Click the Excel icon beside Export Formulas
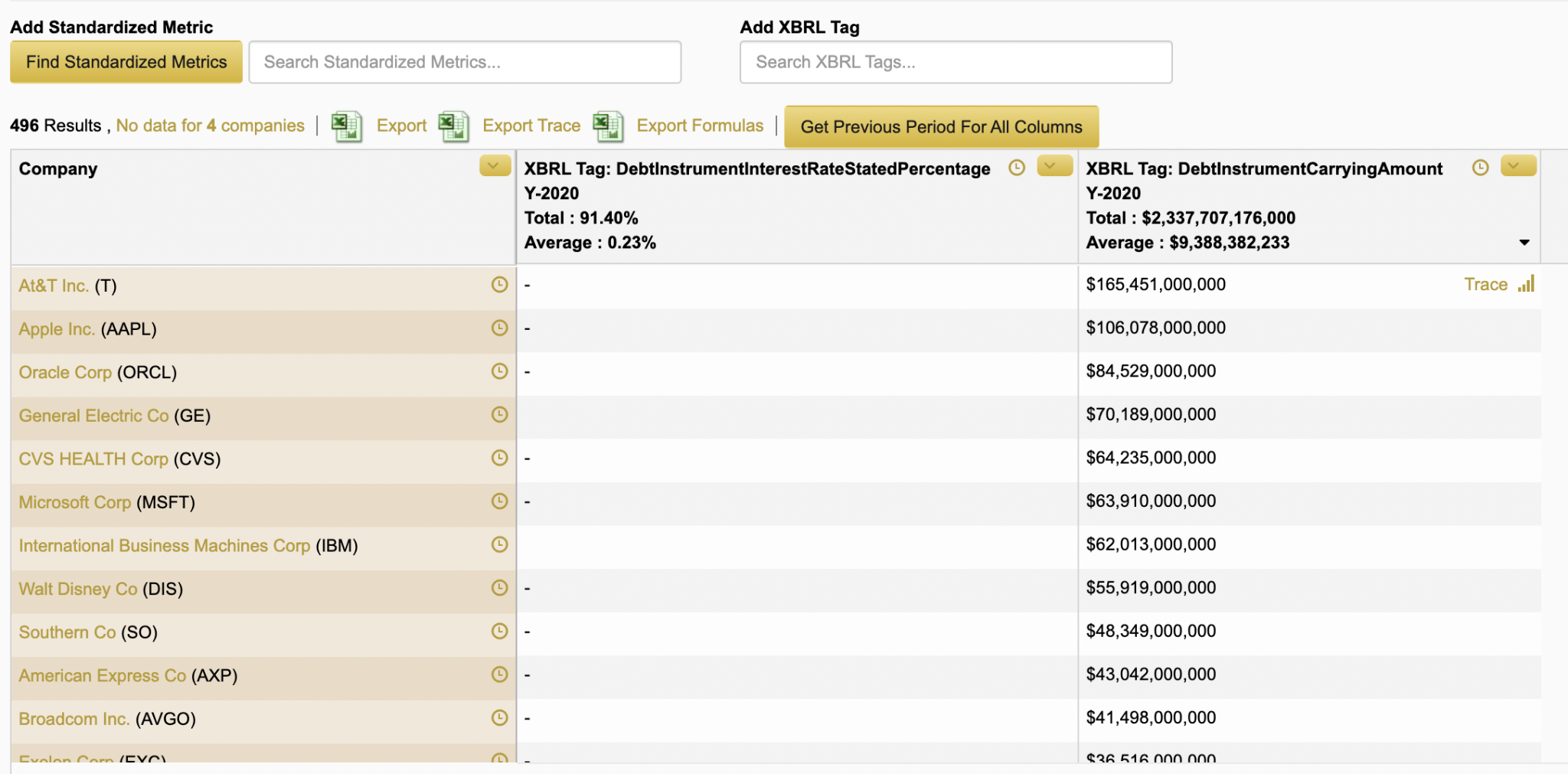1568x774 pixels. (x=608, y=126)
